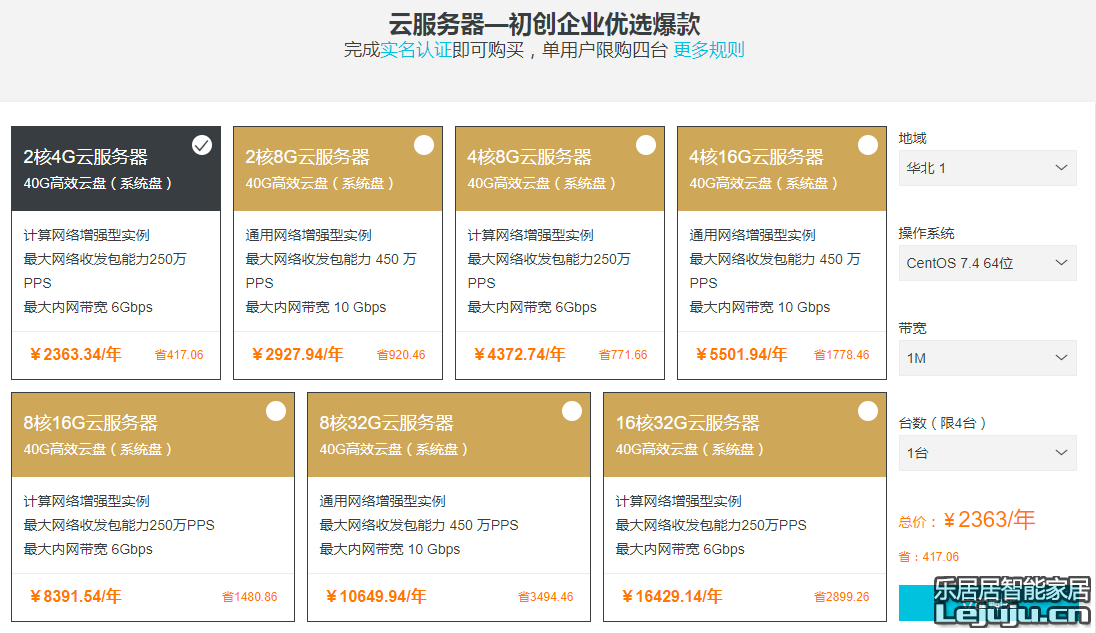Click the total price ¥2363/年
Viewport: 1096px width, 633px height.
pyautogui.click(x=989, y=520)
